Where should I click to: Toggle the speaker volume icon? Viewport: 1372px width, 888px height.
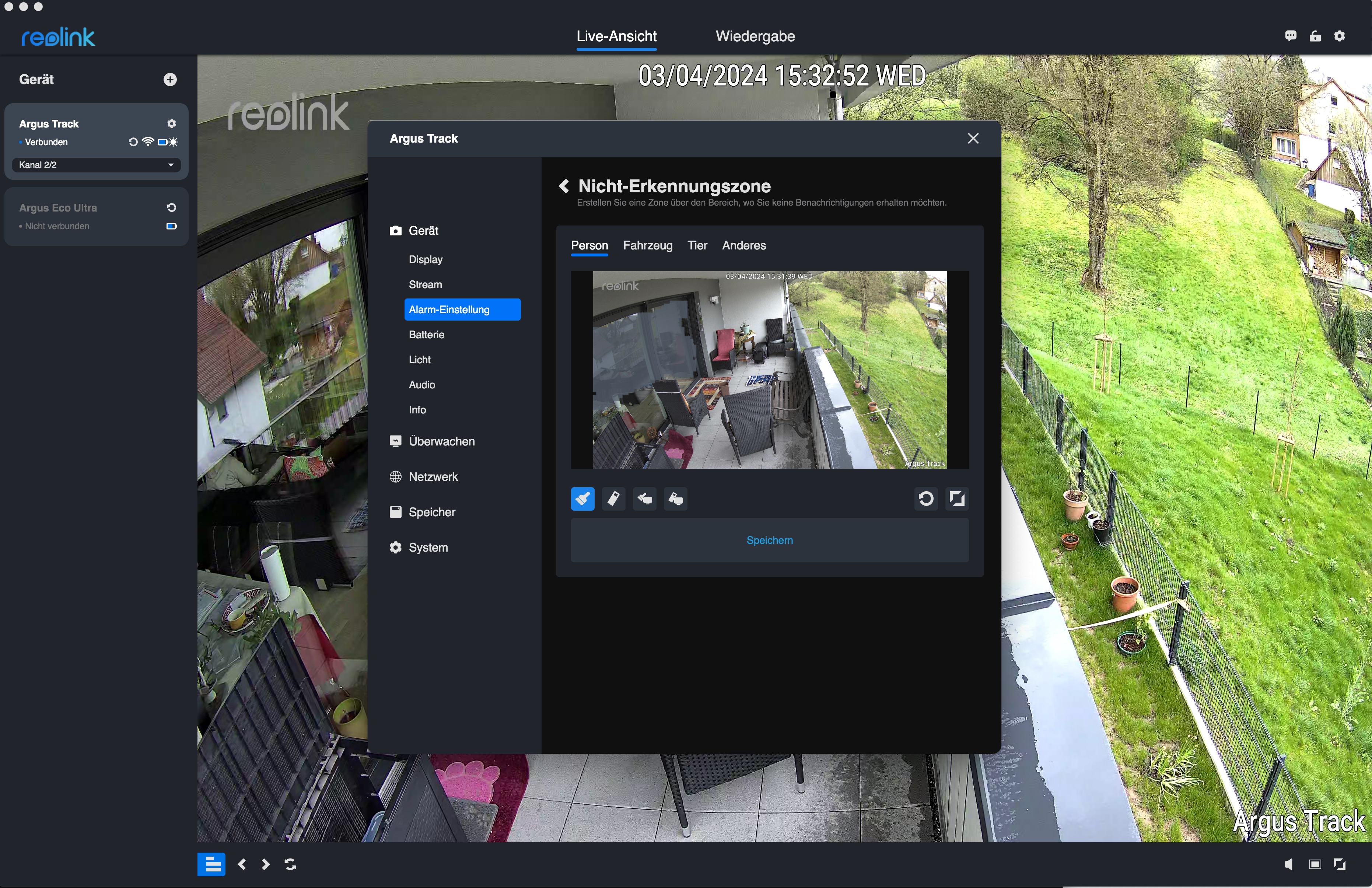tap(1289, 864)
